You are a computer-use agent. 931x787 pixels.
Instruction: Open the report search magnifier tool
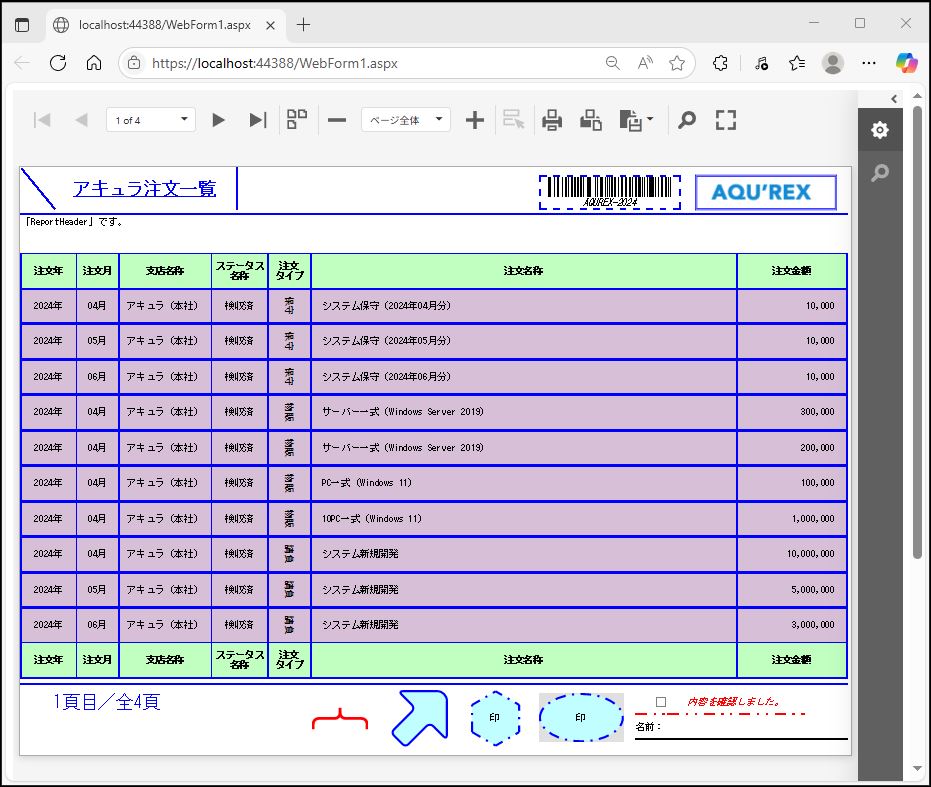[687, 120]
